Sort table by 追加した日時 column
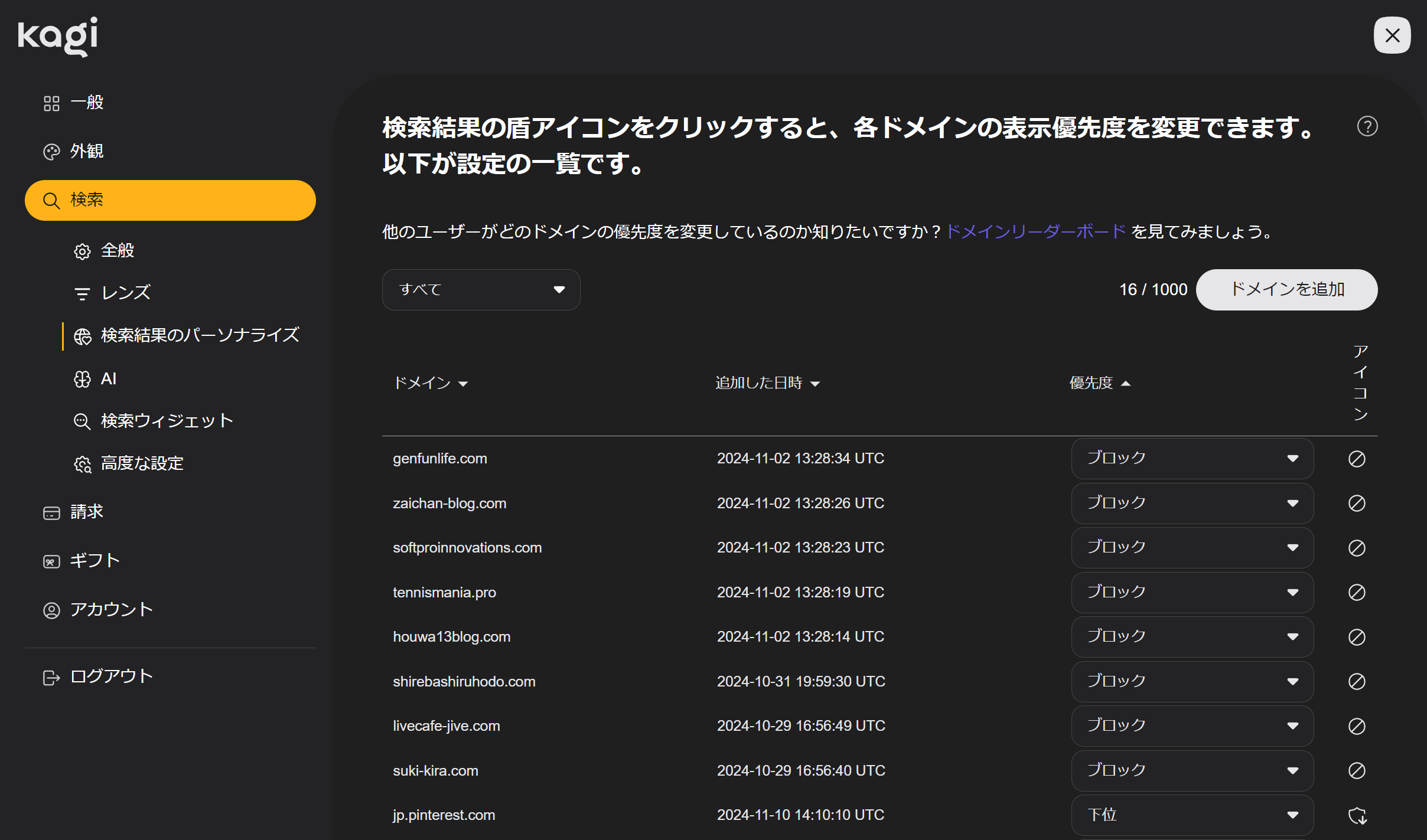Image resolution: width=1427 pixels, height=840 pixels. (767, 383)
